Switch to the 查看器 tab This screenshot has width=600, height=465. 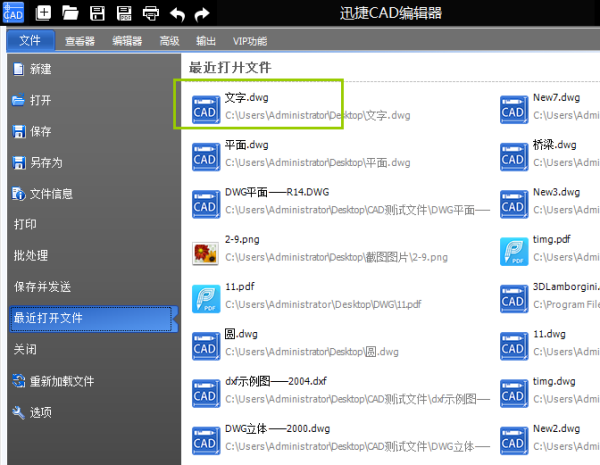[x=80, y=41]
